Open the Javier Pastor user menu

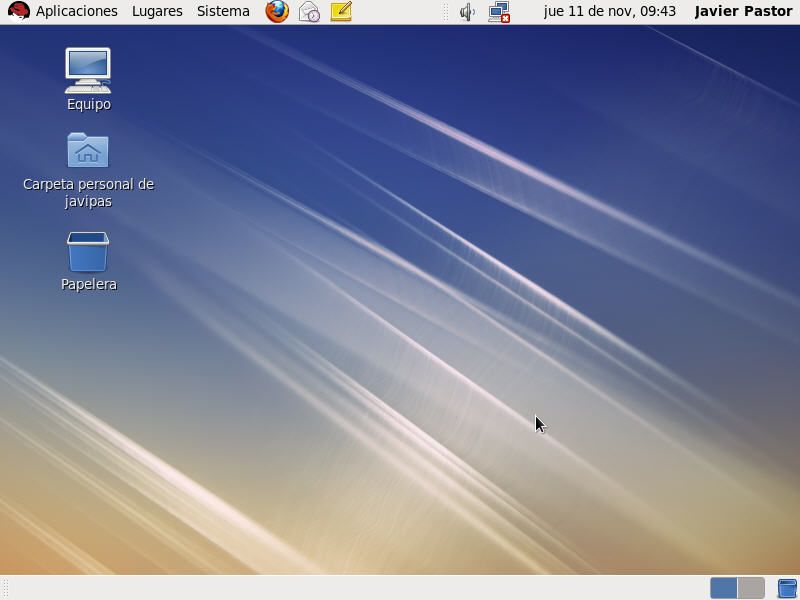(743, 11)
